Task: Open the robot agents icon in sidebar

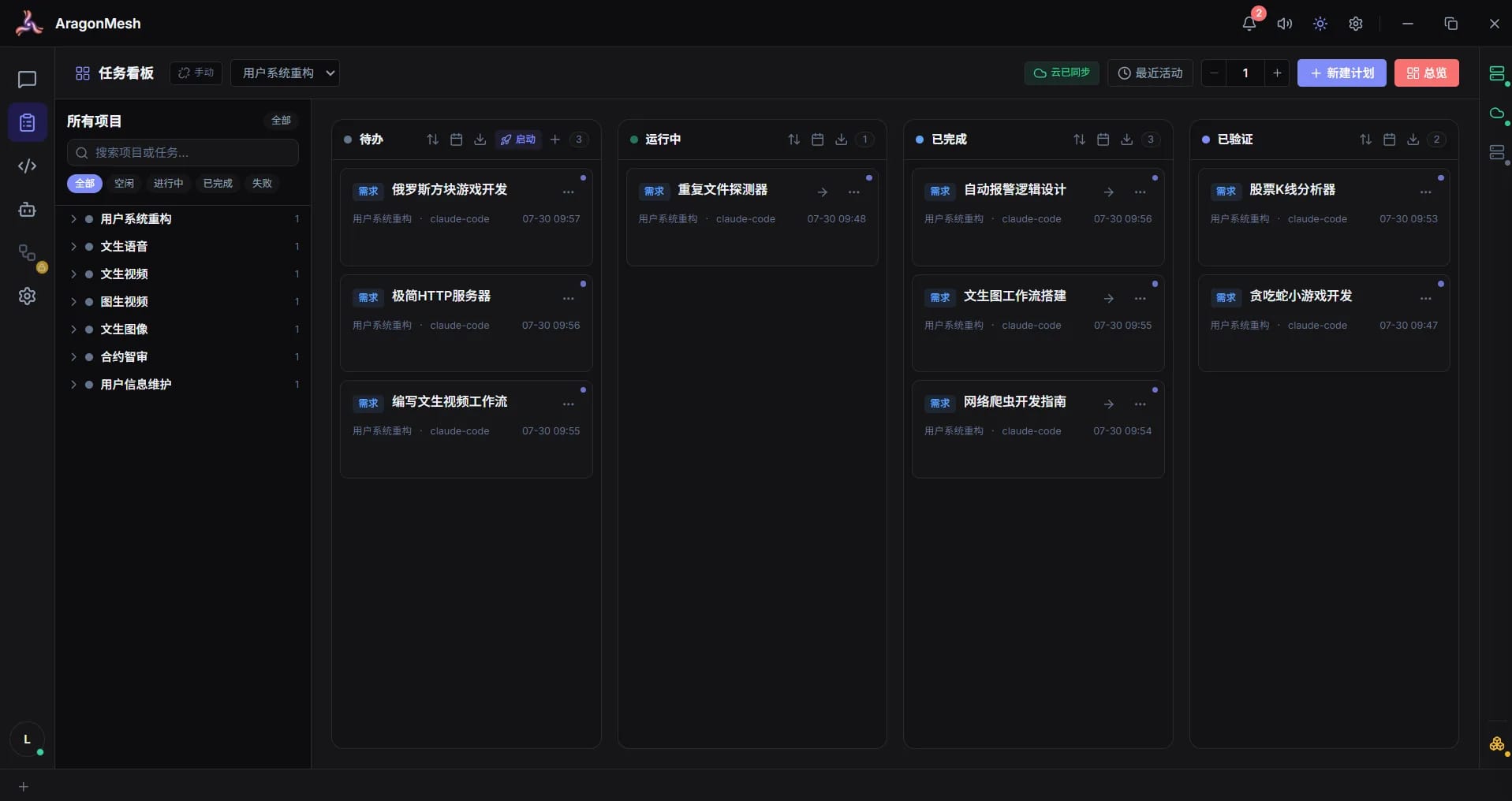Action: tap(27, 209)
